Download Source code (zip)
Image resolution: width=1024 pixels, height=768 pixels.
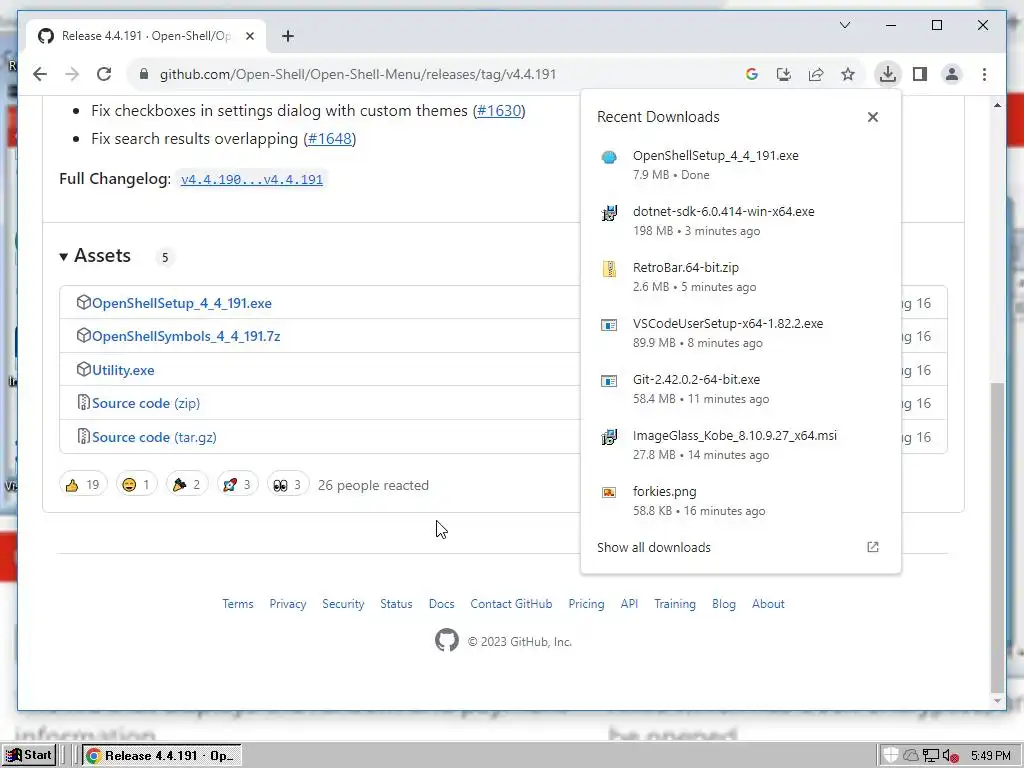(146, 404)
